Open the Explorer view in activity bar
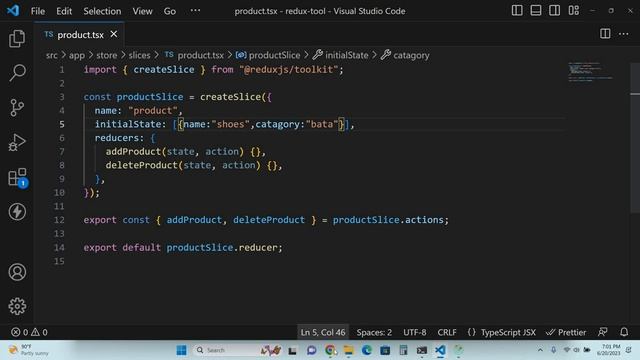 pyautogui.click(x=17, y=38)
